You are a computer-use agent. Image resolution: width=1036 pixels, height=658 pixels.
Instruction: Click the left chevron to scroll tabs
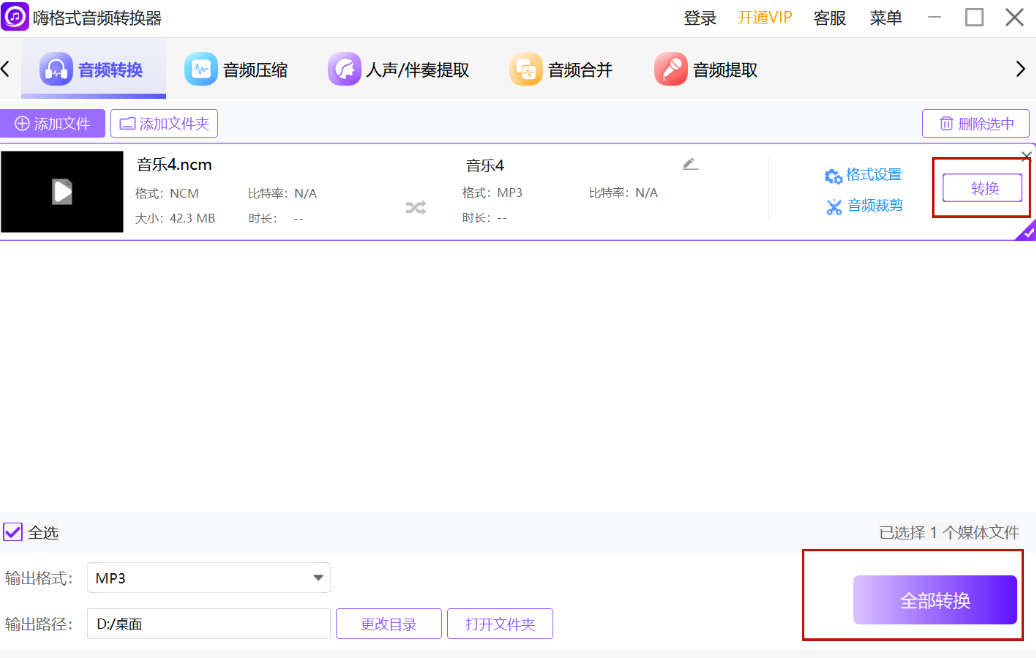(6, 68)
